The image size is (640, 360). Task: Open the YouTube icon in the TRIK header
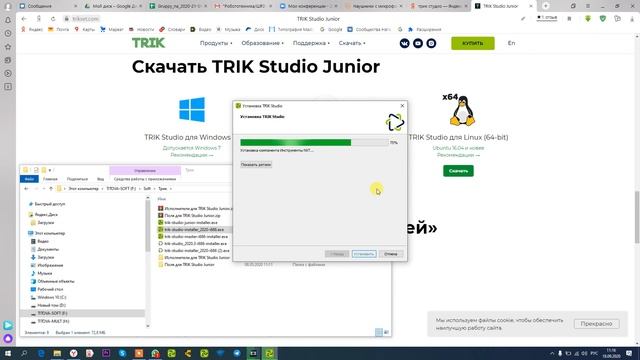point(418,43)
